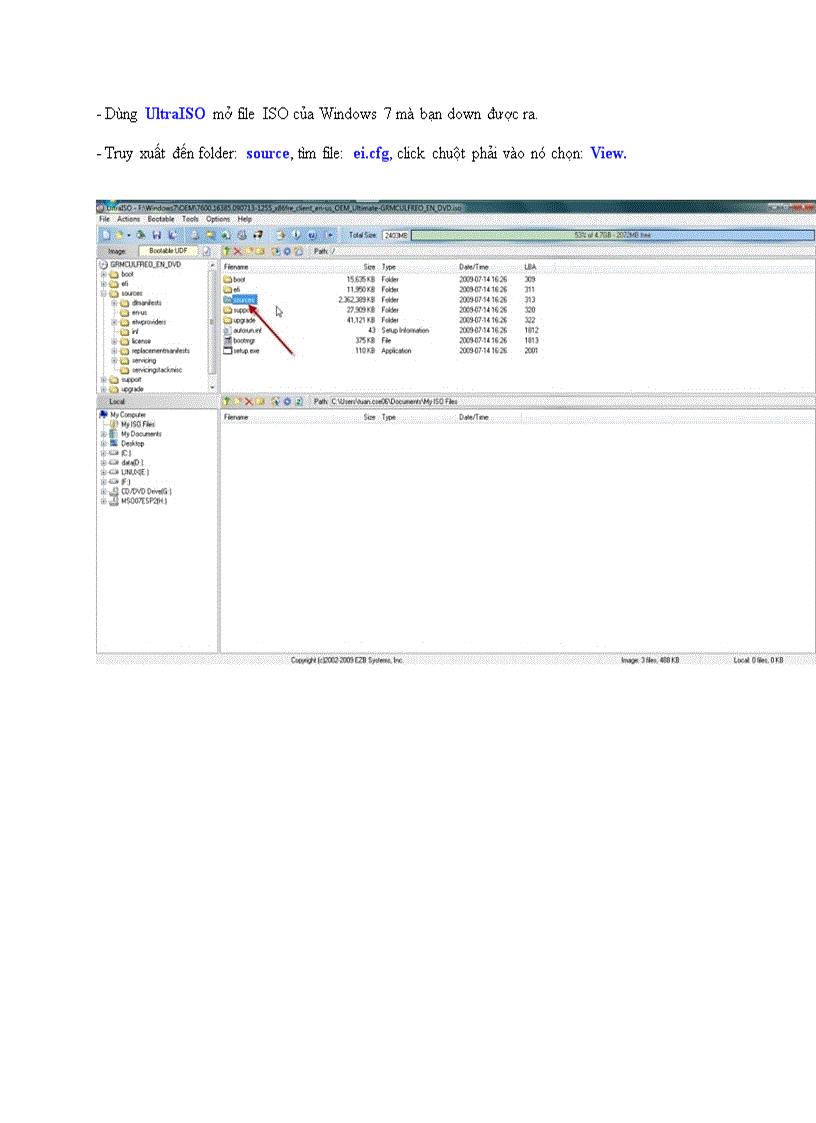Collapse the sources folder in the image tree

(x=106, y=295)
